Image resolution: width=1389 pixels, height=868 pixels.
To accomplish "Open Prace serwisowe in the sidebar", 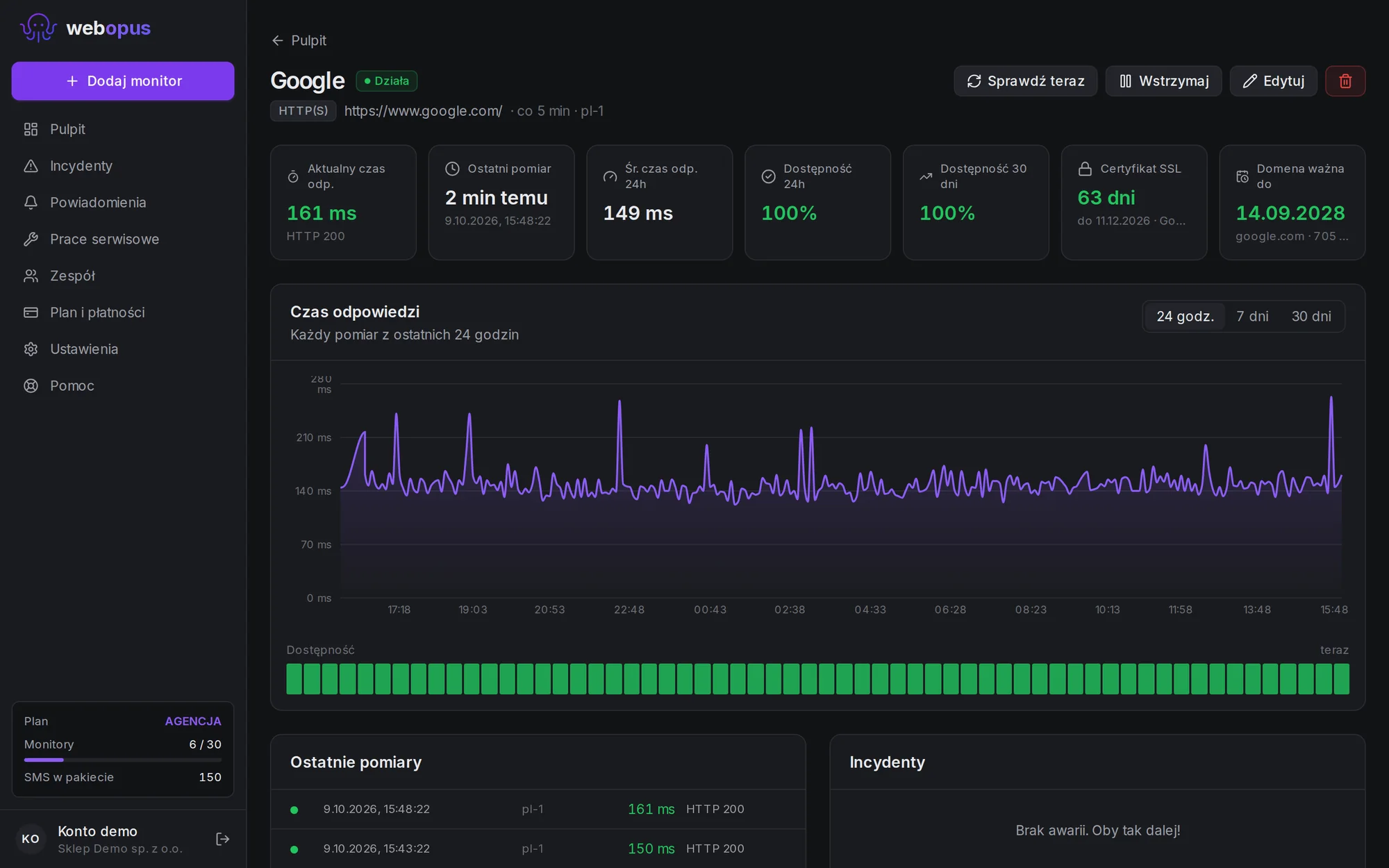I will [x=123, y=240].
